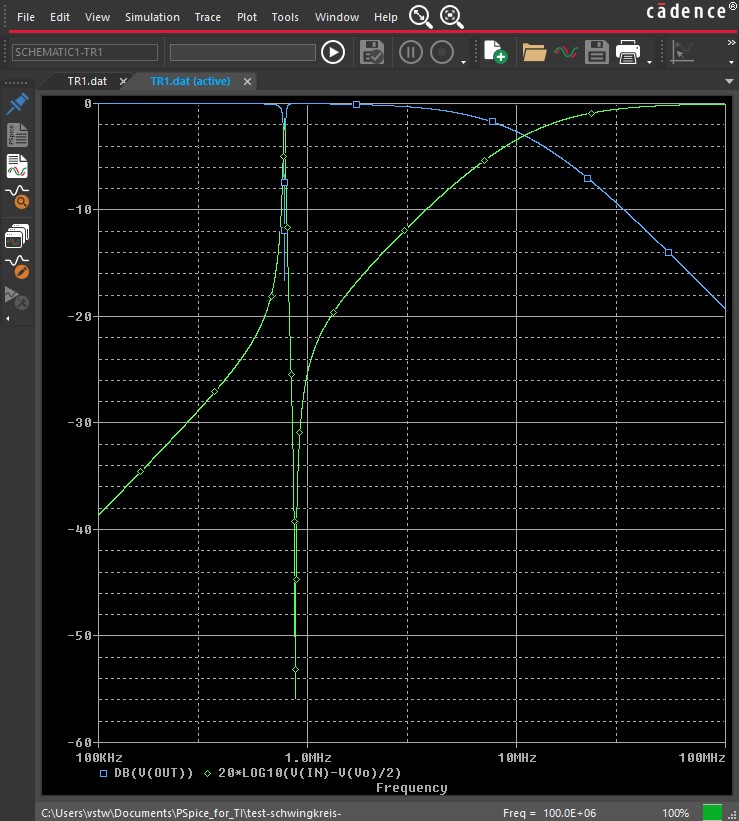739x821 pixels.
Task: Open the Help menu
Action: point(385,17)
